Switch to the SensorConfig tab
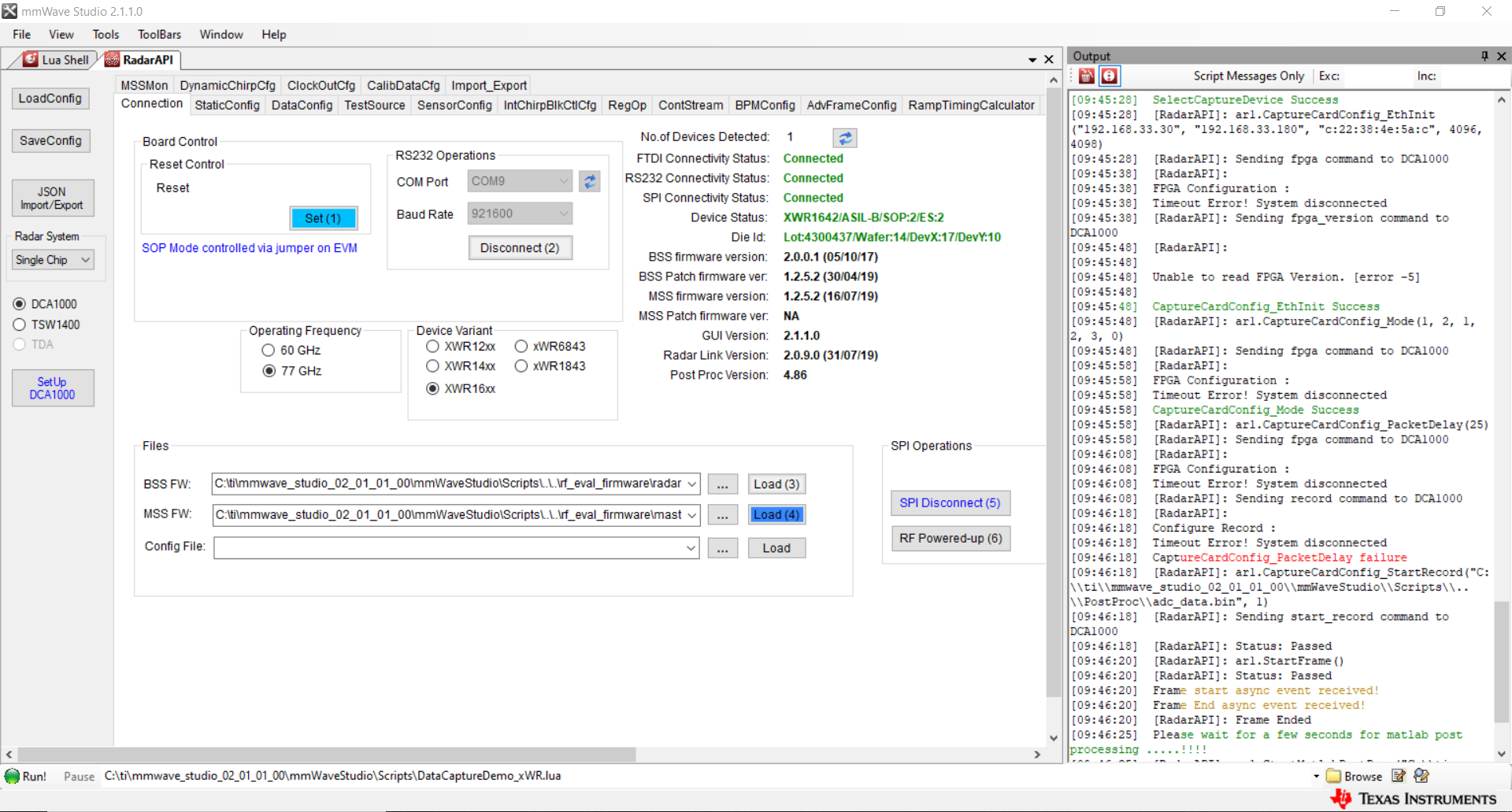 [x=454, y=106]
